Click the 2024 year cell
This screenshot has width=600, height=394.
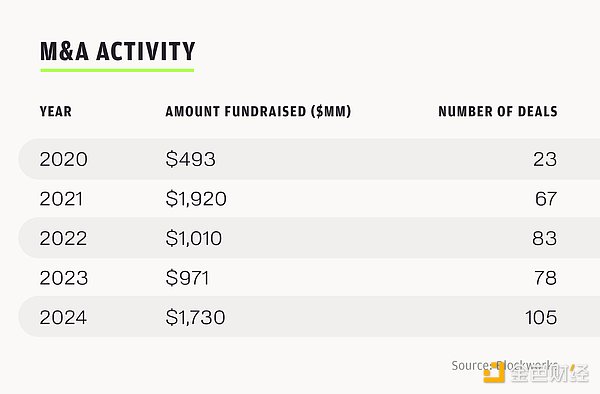tap(64, 317)
